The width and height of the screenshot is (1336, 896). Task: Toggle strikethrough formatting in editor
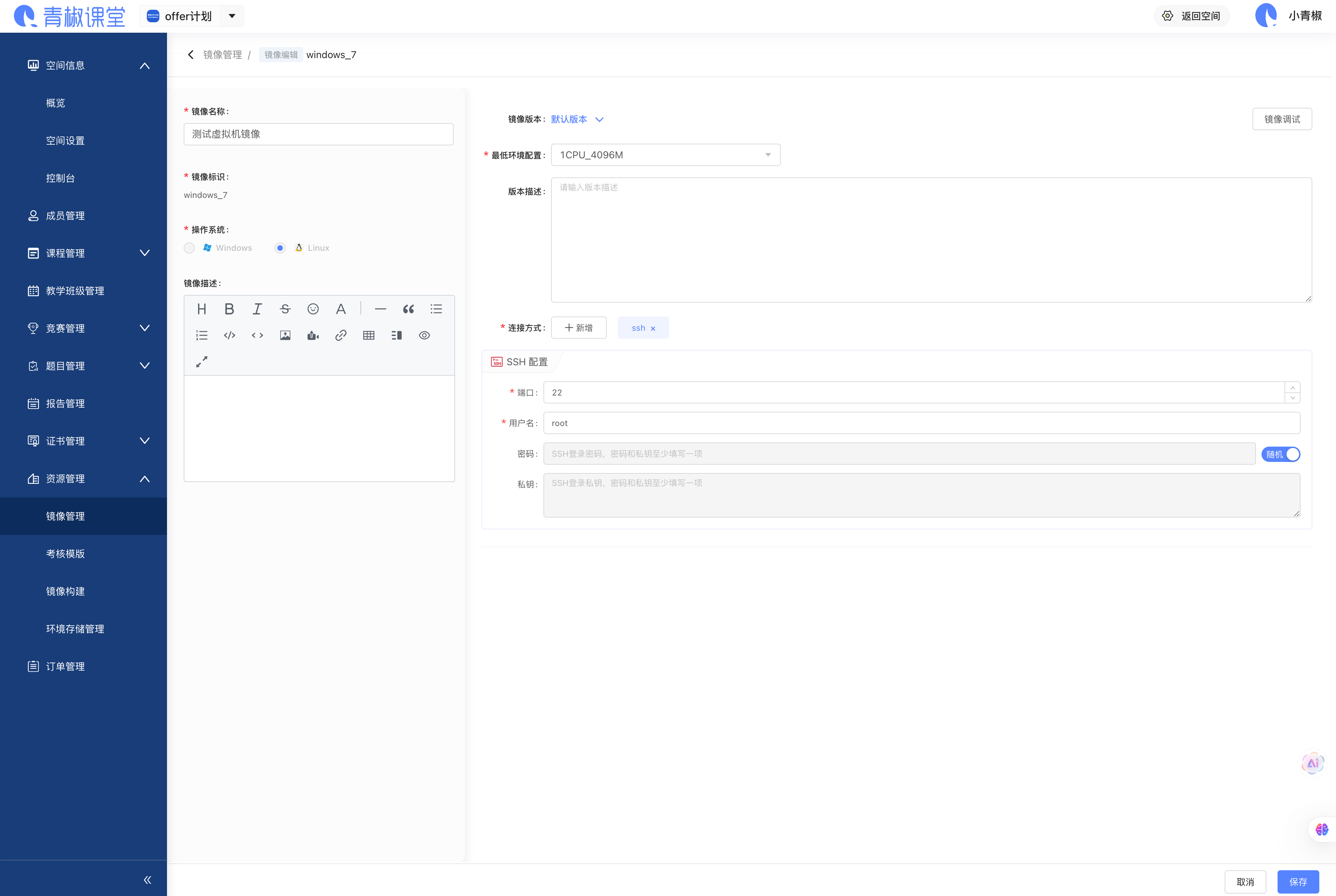[285, 309]
